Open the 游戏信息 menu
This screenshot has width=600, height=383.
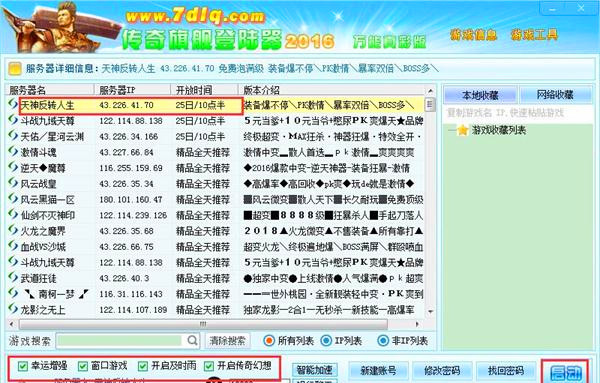[x=473, y=35]
